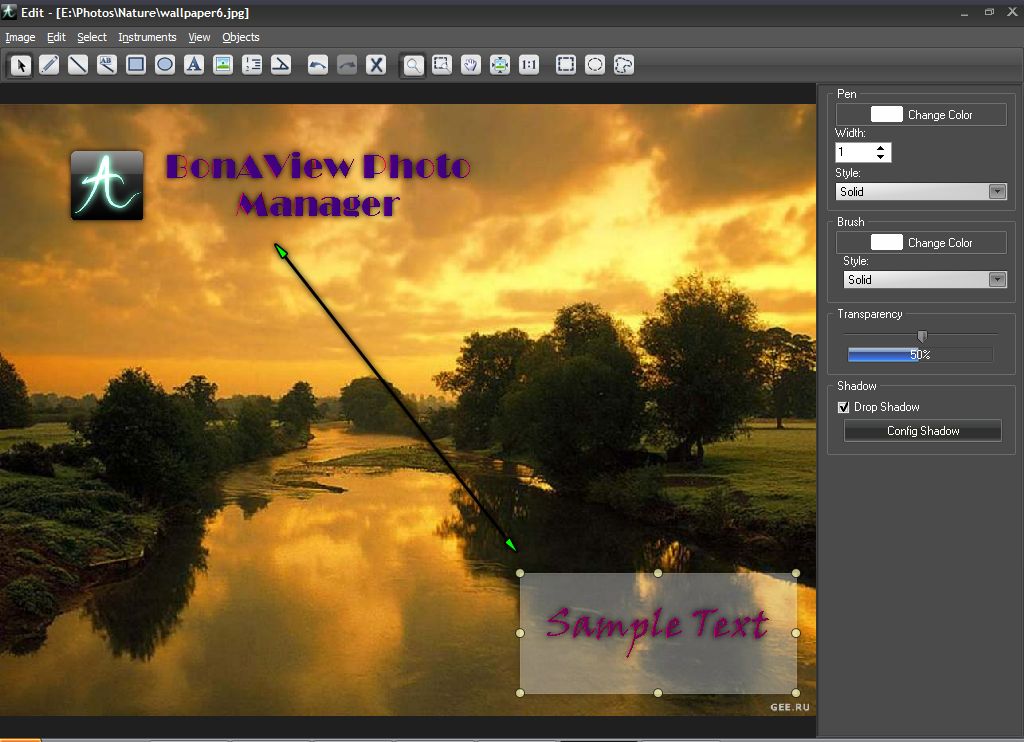Select the arrow pointer tool
Image resolution: width=1024 pixels, height=742 pixels.
tap(20, 65)
